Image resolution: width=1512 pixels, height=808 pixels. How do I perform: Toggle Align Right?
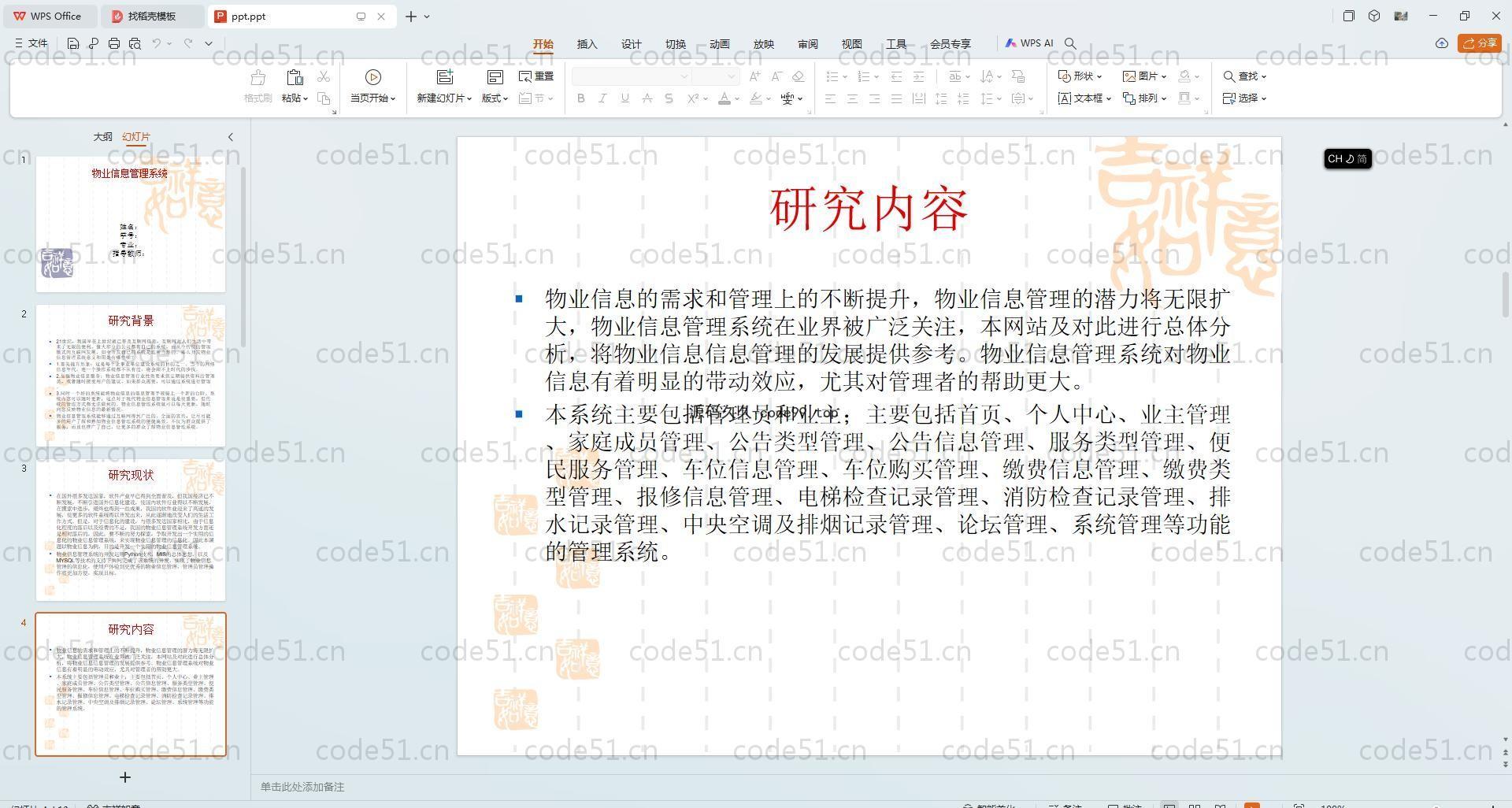click(874, 98)
